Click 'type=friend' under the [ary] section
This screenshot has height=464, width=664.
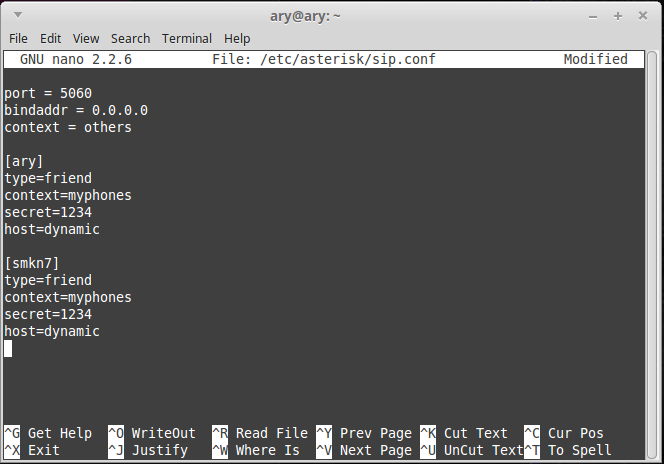click(x=48, y=178)
